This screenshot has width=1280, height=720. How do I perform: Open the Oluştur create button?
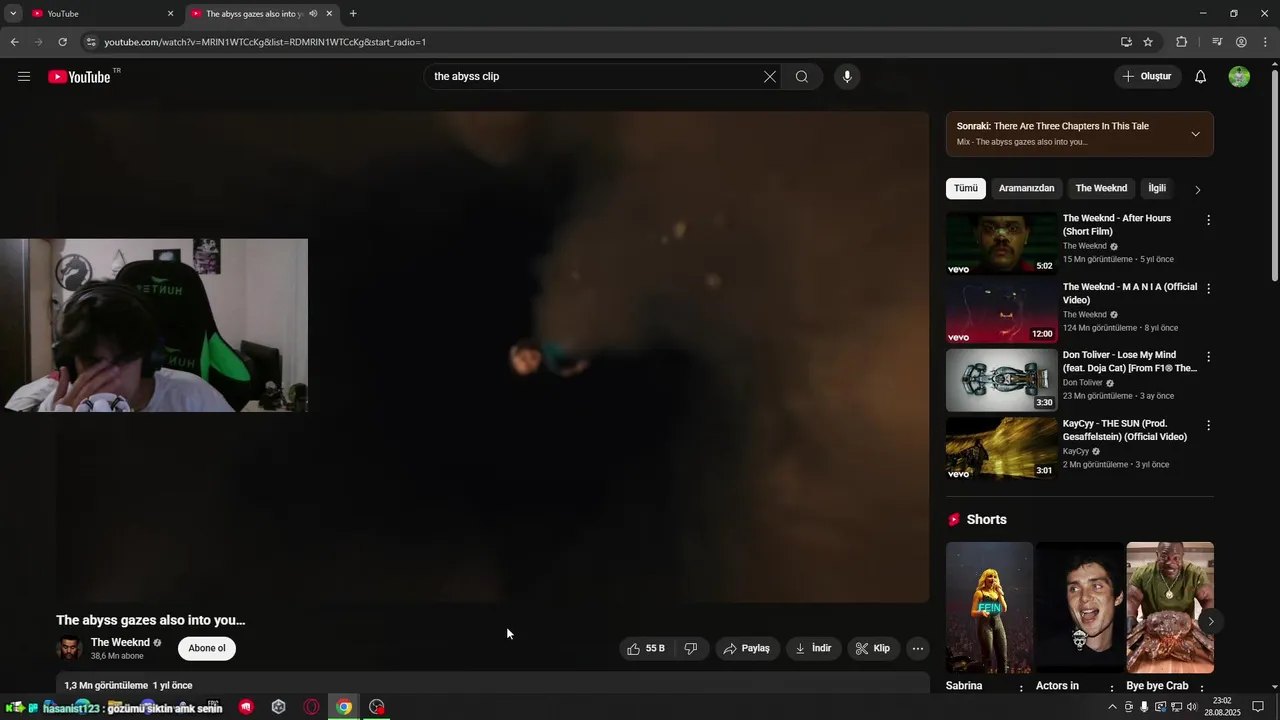[1148, 77]
